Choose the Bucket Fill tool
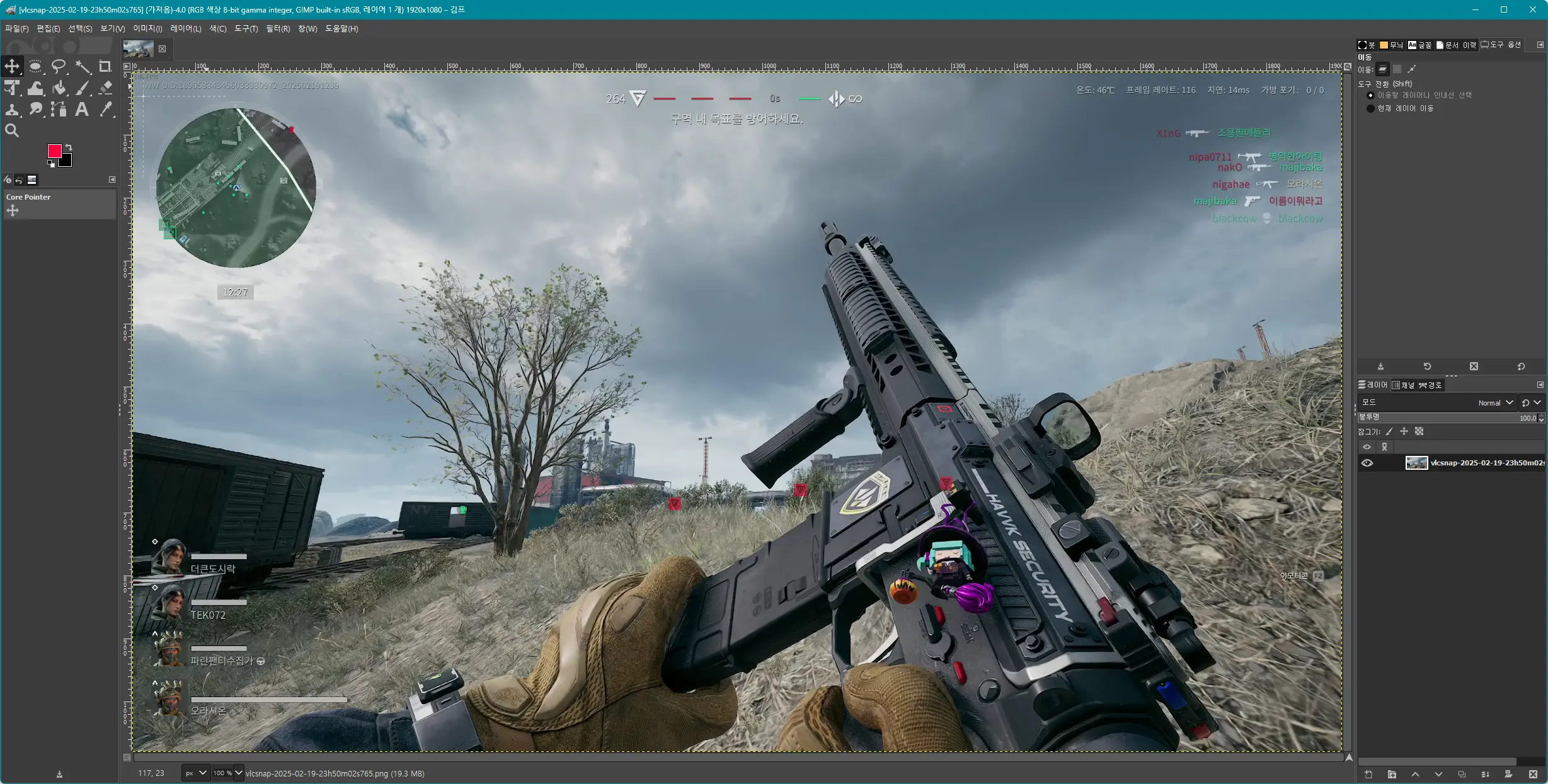This screenshot has width=1548, height=784. (59, 88)
